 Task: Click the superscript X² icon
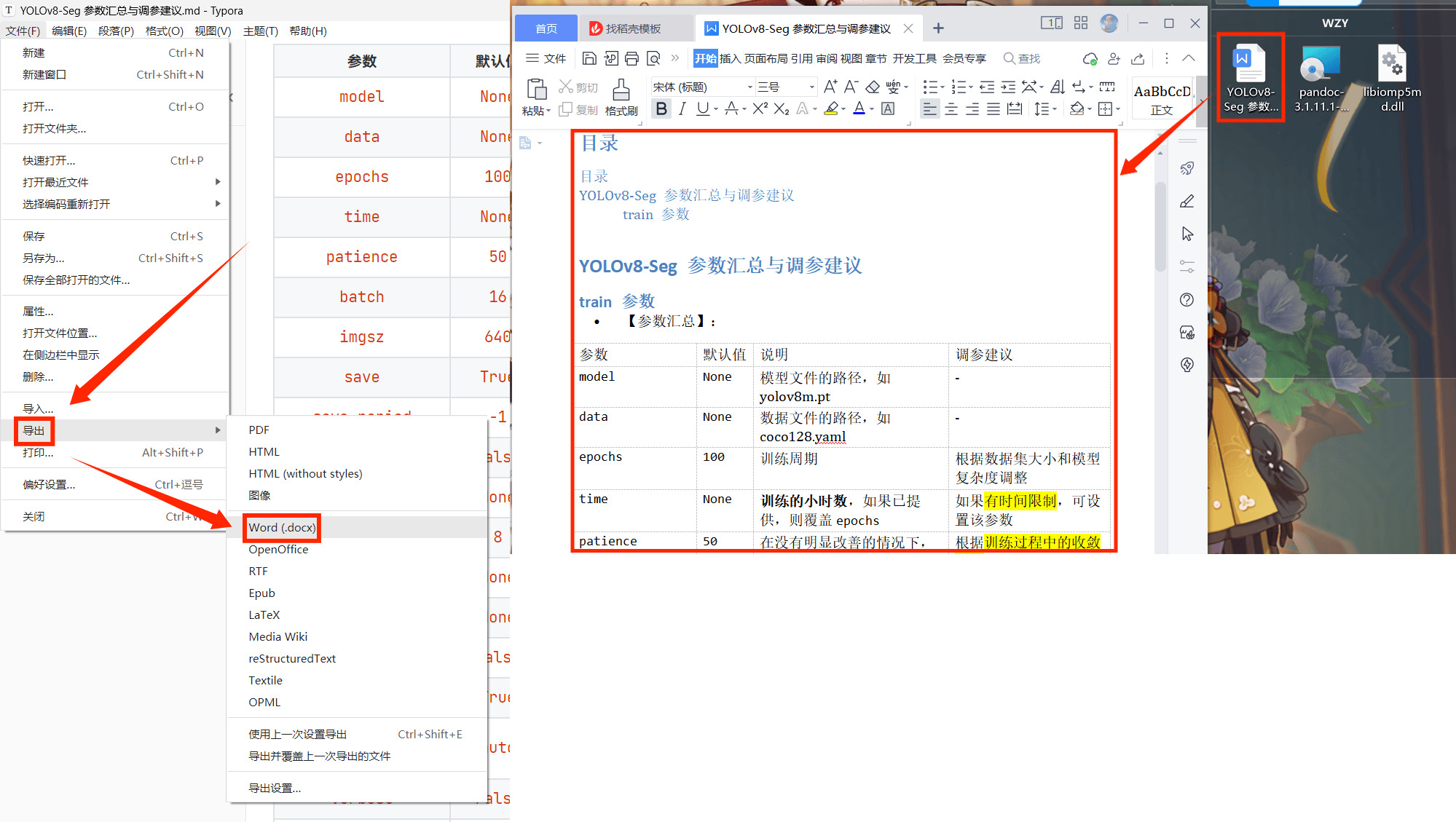point(760,108)
